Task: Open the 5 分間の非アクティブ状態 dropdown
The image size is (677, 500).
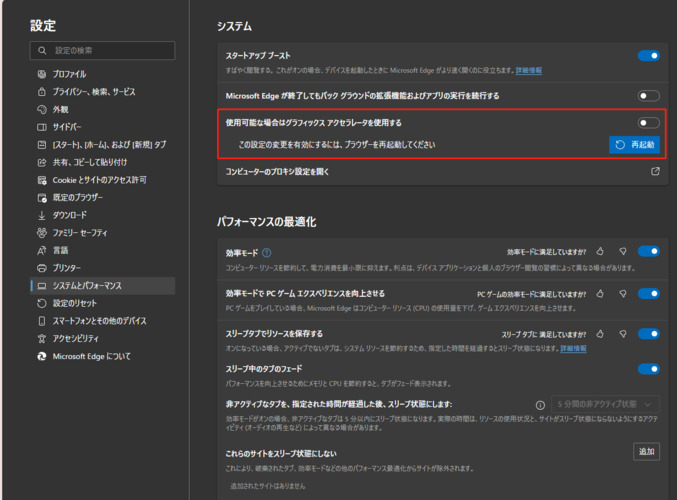Action: pos(605,405)
